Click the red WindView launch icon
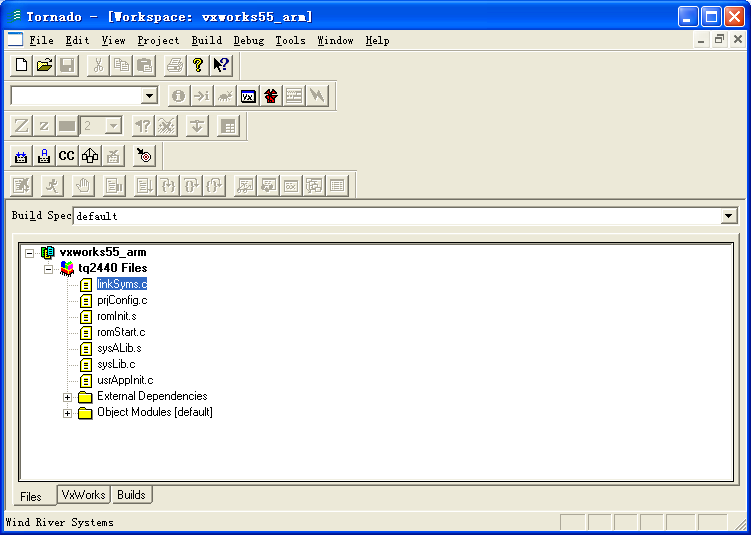751x535 pixels. point(271,96)
